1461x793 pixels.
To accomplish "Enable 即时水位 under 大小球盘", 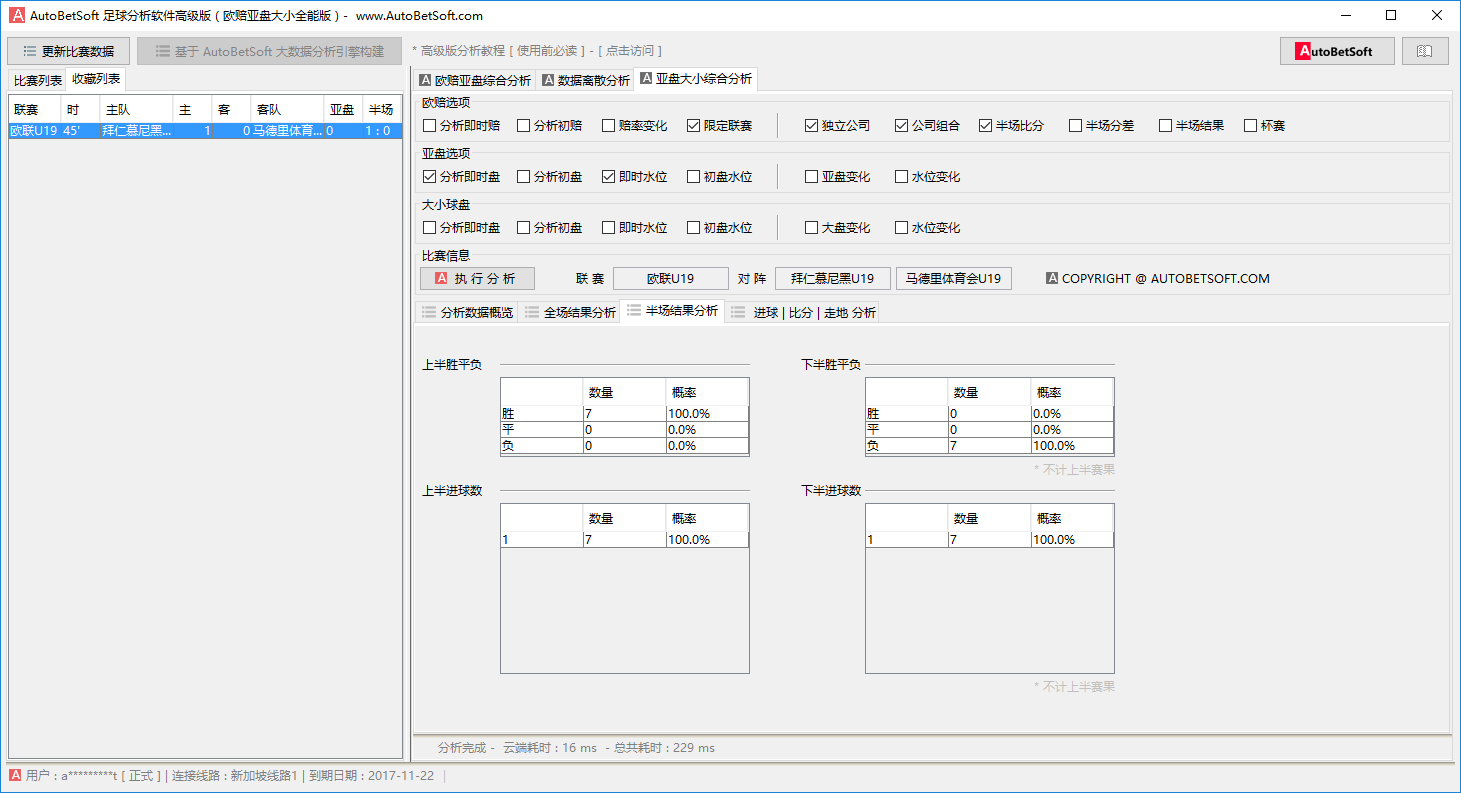I will 635,228.
